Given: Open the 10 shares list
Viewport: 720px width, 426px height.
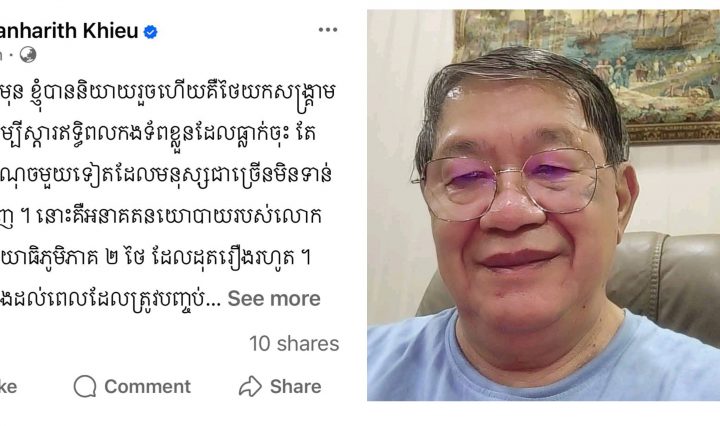Looking at the screenshot, I should pyautogui.click(x=294, y=343).
